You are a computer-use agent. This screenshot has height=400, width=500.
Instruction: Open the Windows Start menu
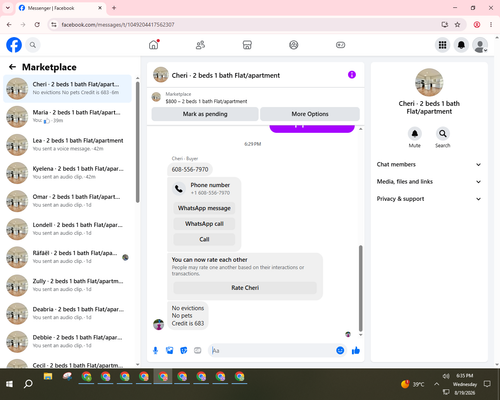click(x=9, y=384)
